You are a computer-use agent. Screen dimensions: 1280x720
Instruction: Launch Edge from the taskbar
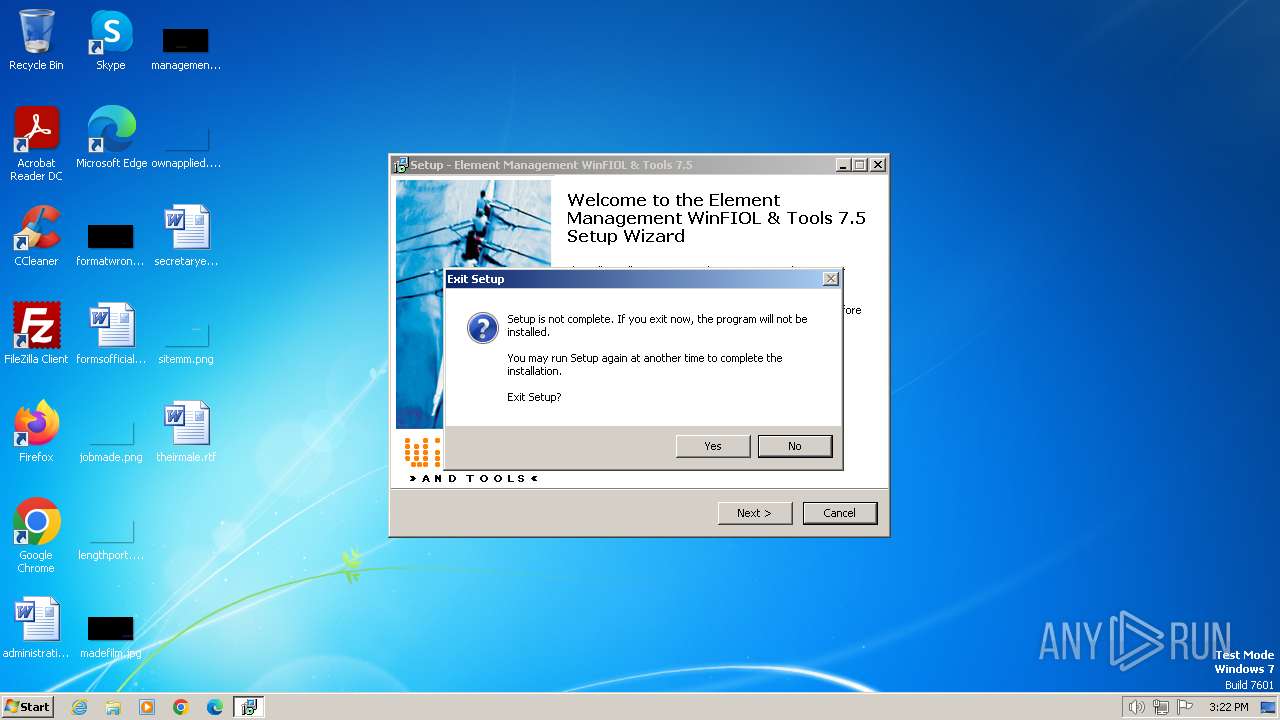click(x=215, y=707)
